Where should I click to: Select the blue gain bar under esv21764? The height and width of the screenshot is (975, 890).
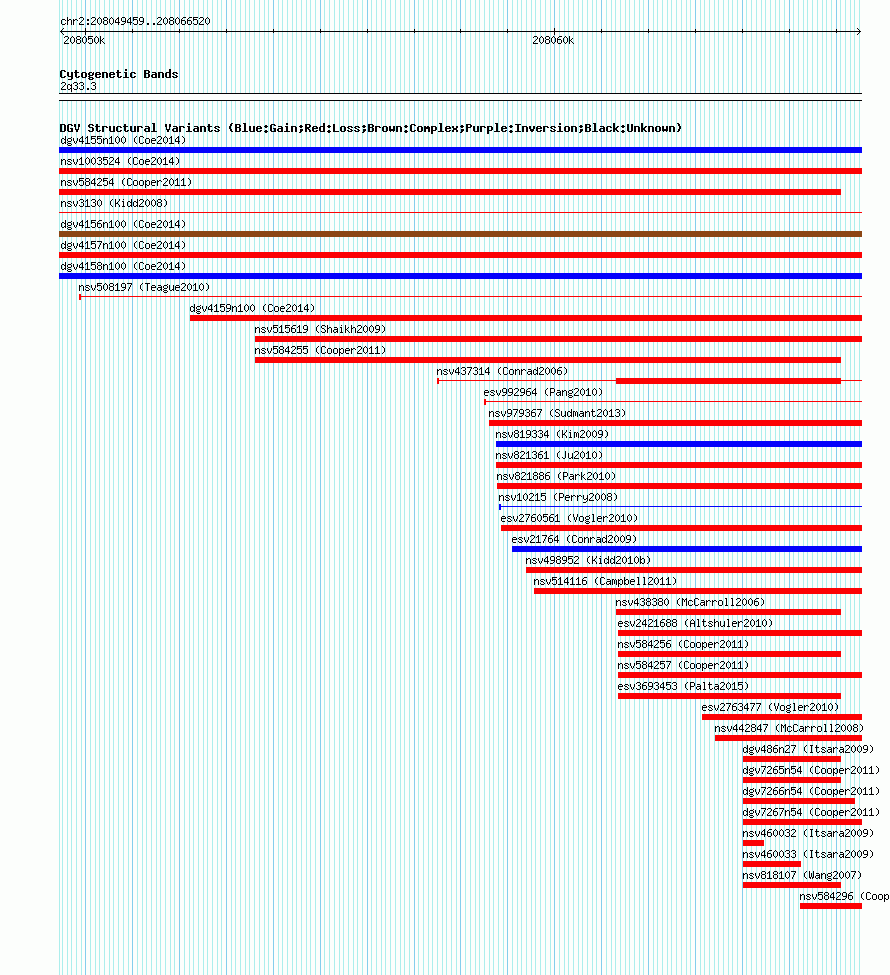[x=687, y=549]
